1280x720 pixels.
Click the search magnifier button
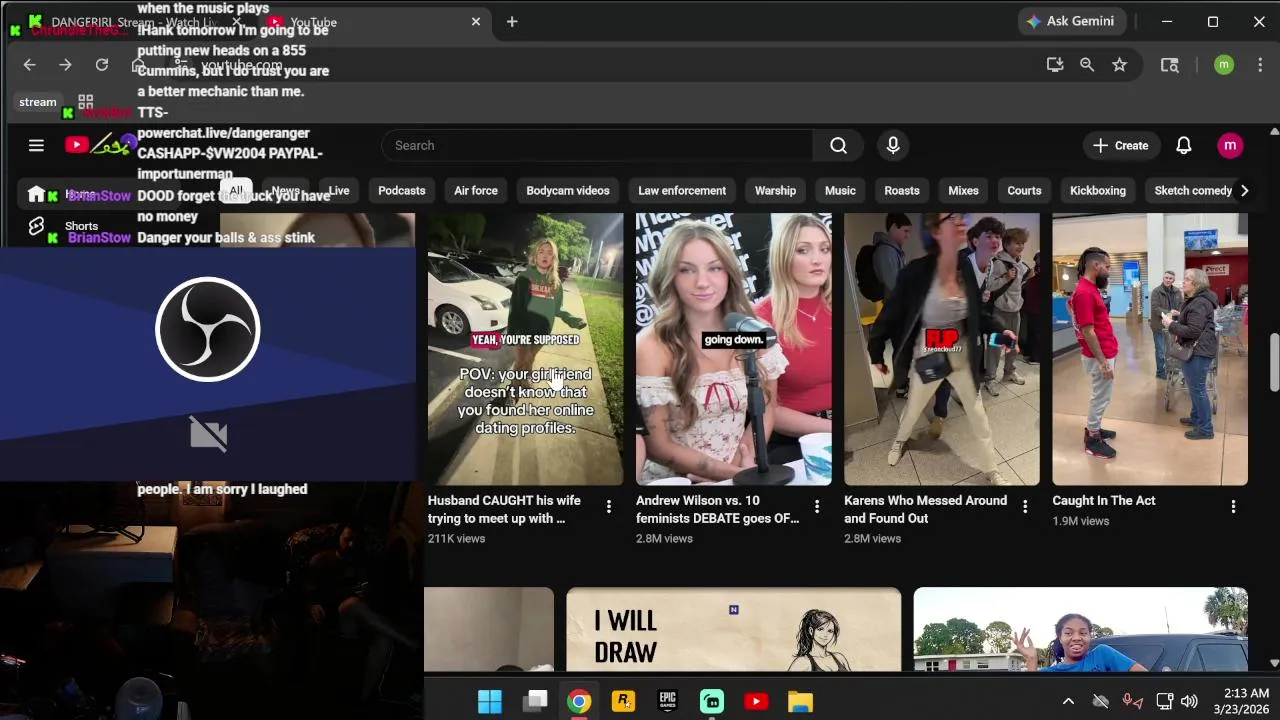point(838,146)
